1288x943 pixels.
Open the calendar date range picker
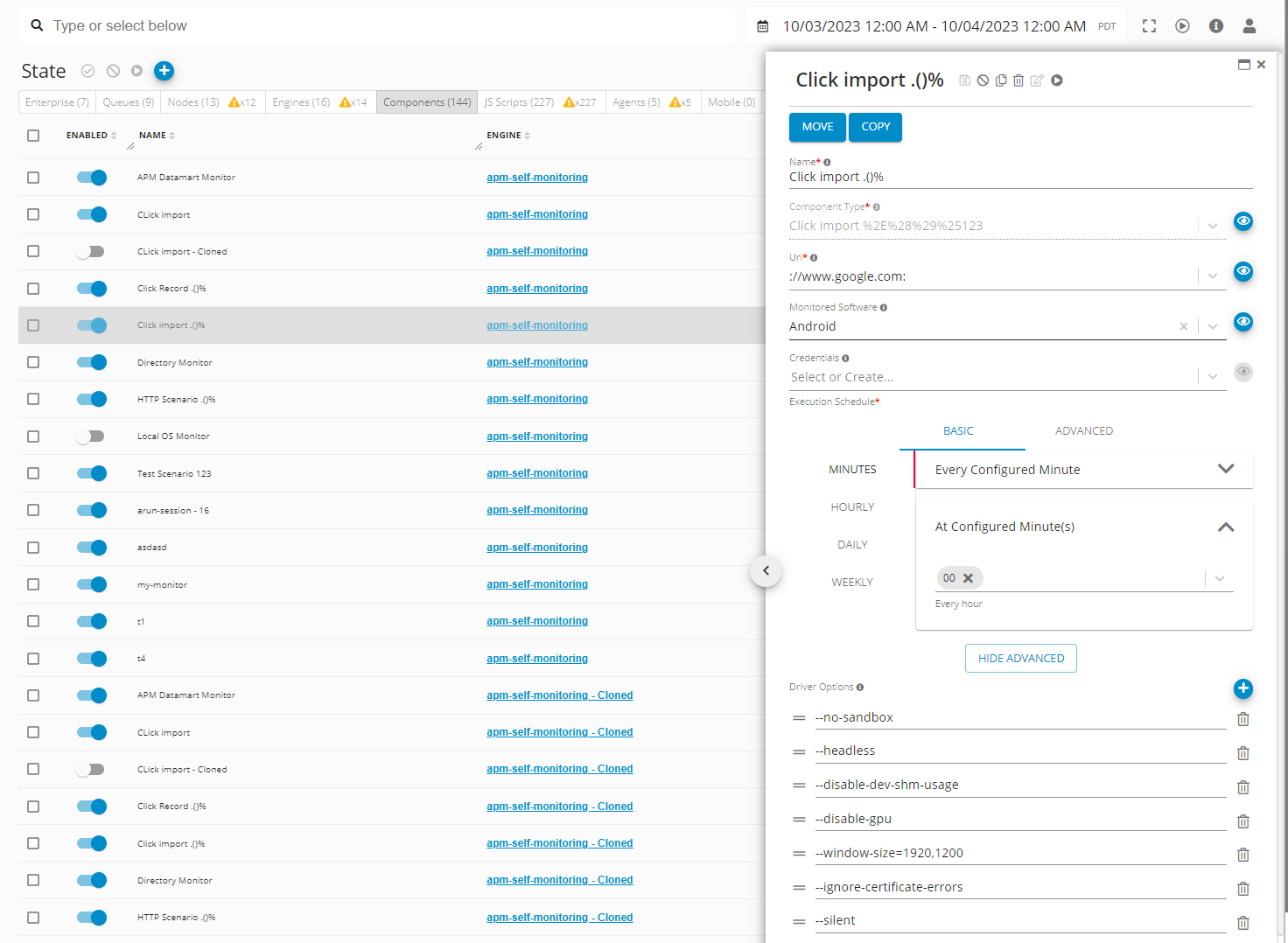click(763, 26)
